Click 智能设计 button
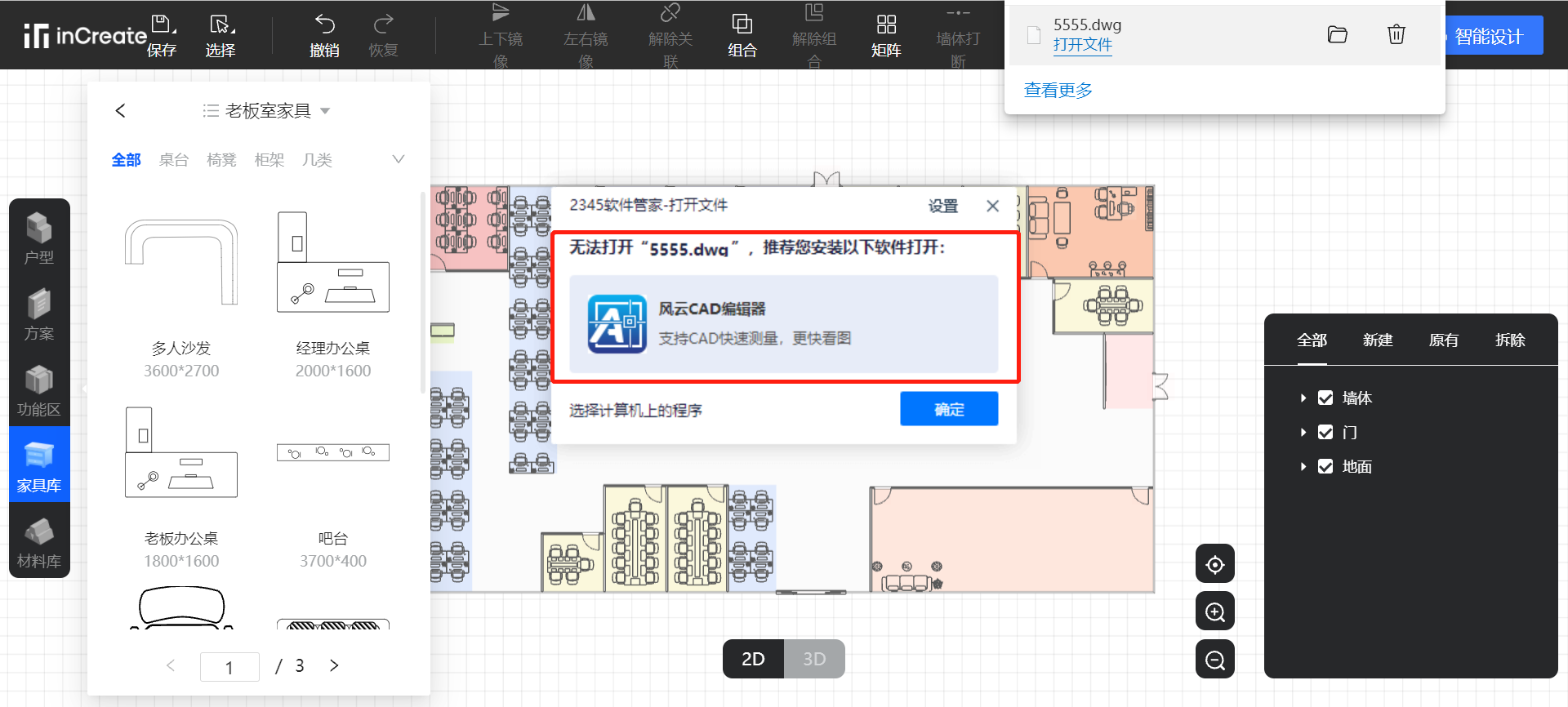 click(1489, 37)
